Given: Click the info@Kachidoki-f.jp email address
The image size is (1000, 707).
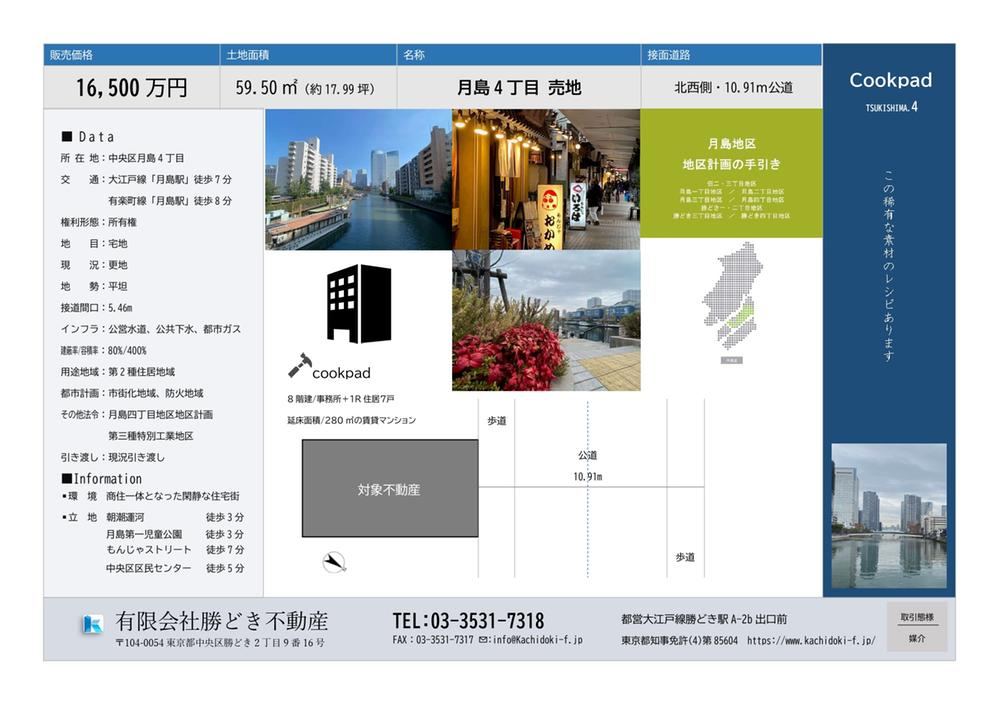Looking at the screenshot, I should tap(537, 640).
